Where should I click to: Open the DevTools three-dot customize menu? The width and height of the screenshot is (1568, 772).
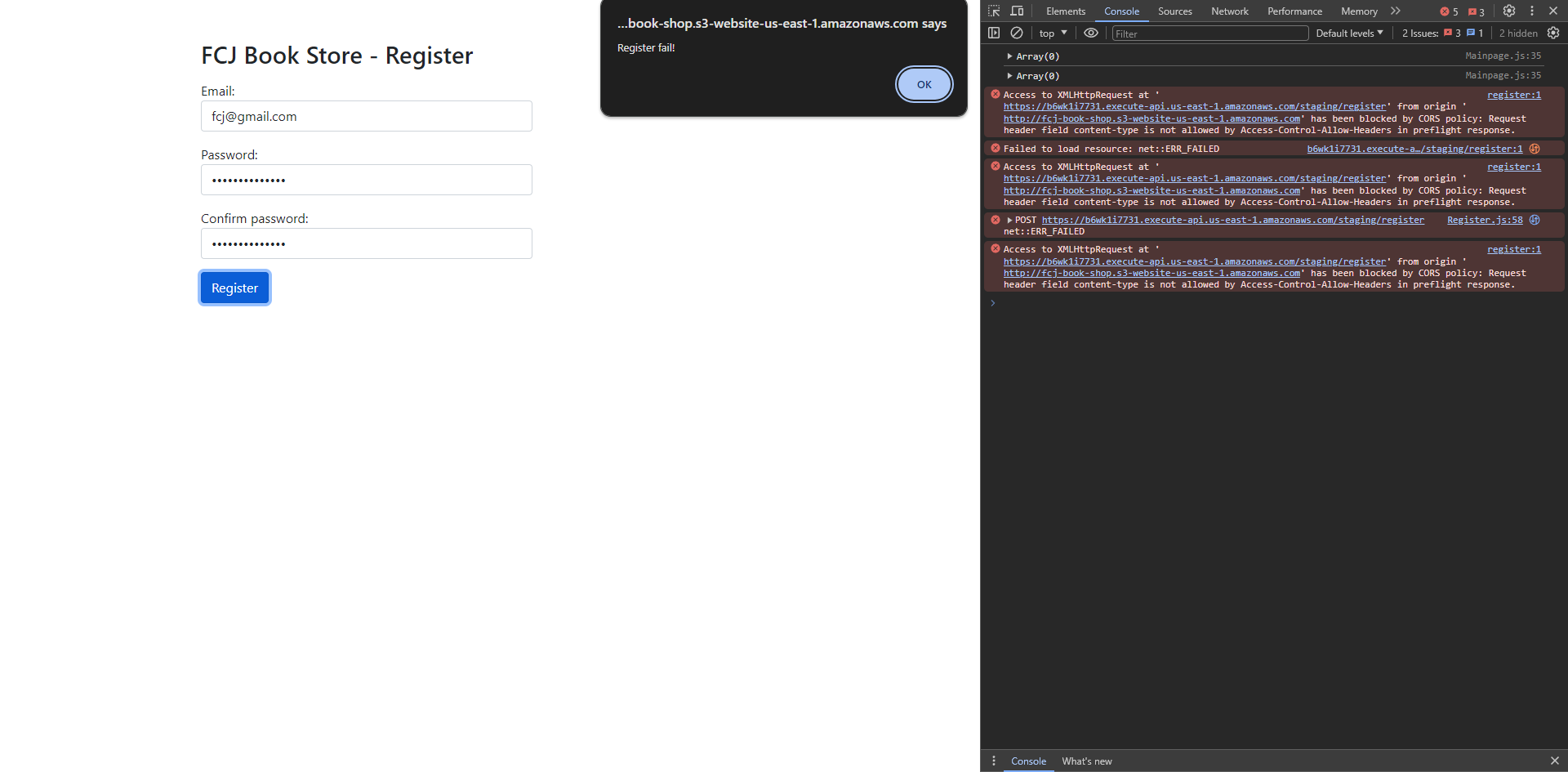1532,11
